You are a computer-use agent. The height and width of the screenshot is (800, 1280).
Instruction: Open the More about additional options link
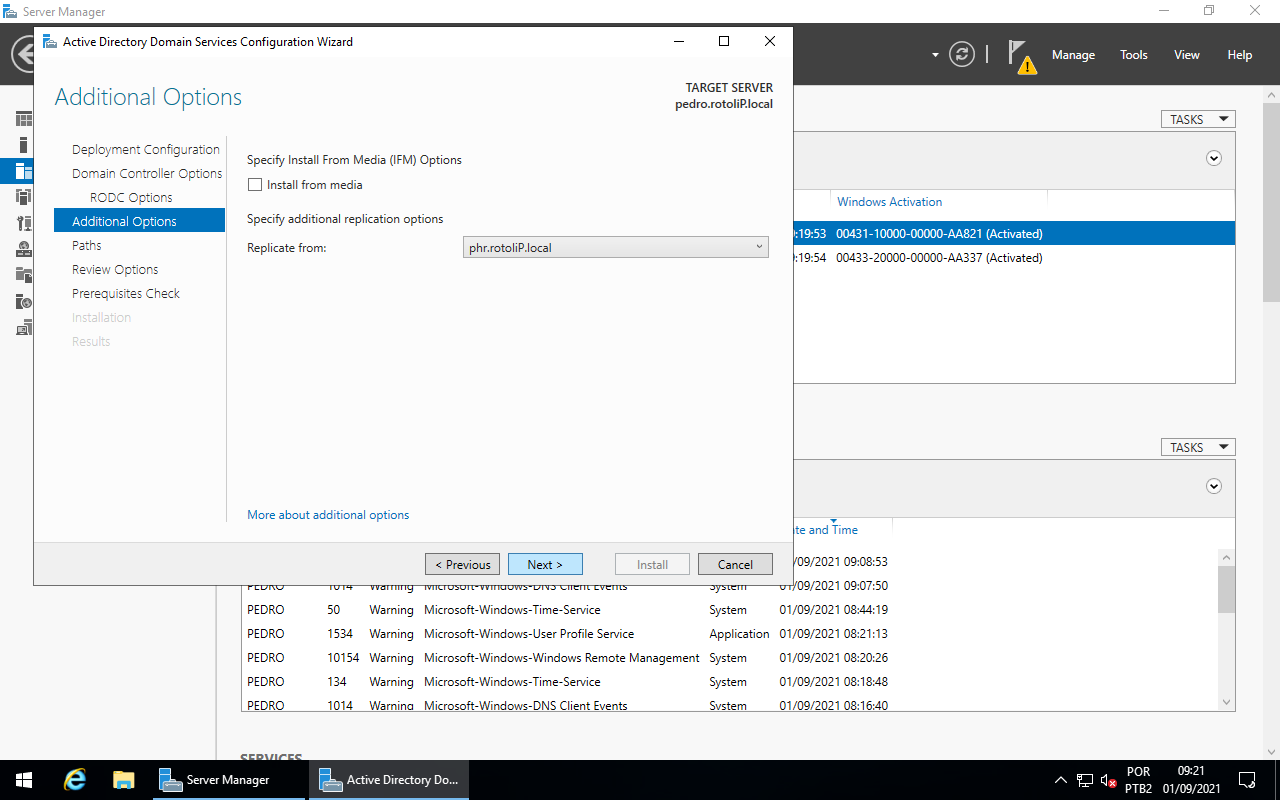(328, 514)
